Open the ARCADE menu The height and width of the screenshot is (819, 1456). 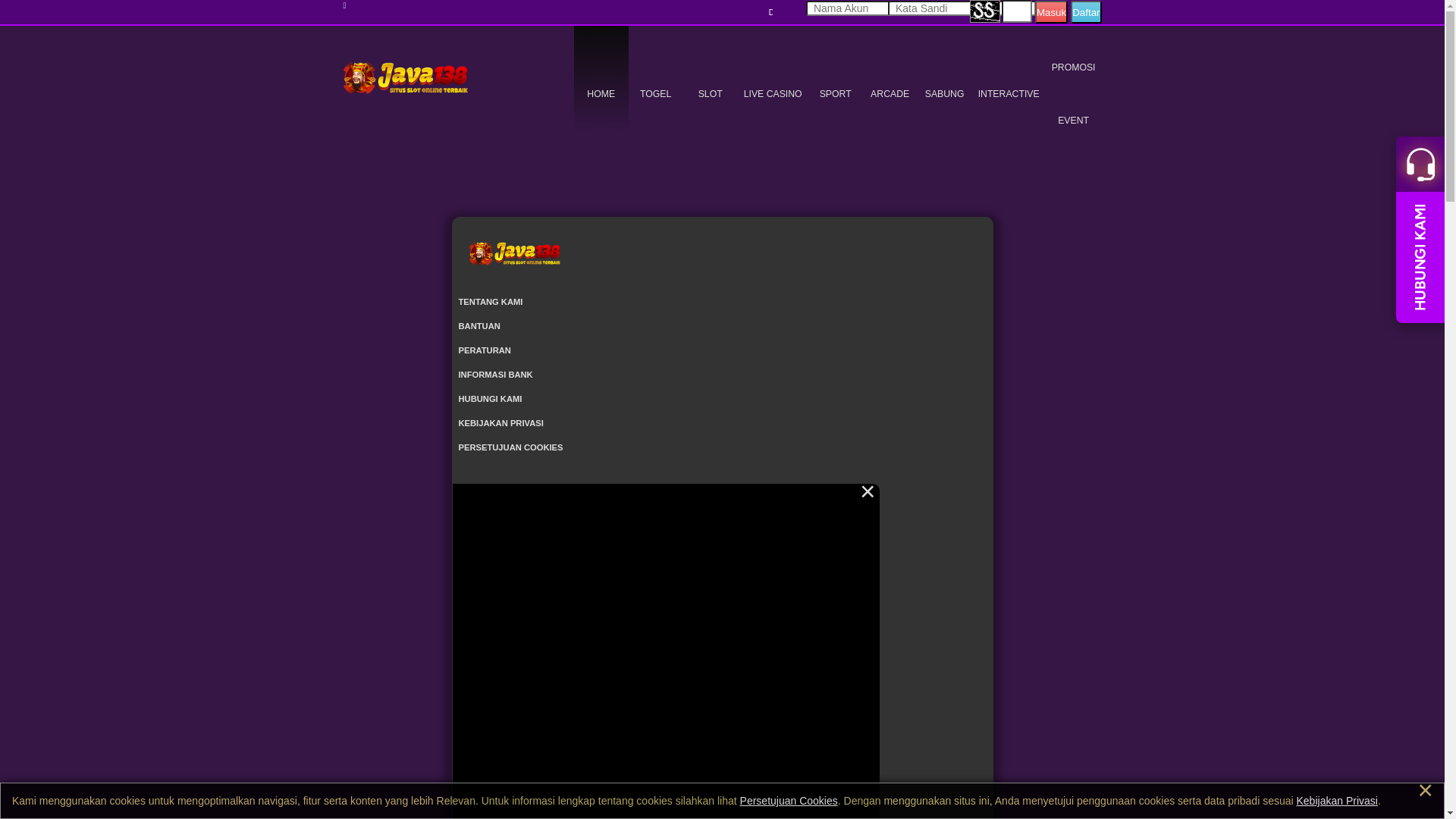click(x=890, y=94)
